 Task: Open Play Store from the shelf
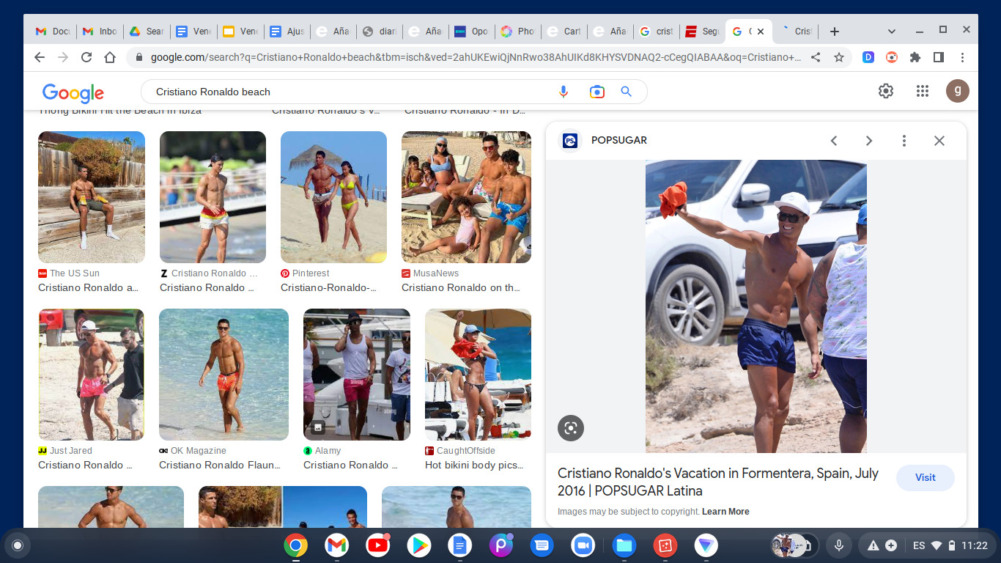tap(419, 545)
